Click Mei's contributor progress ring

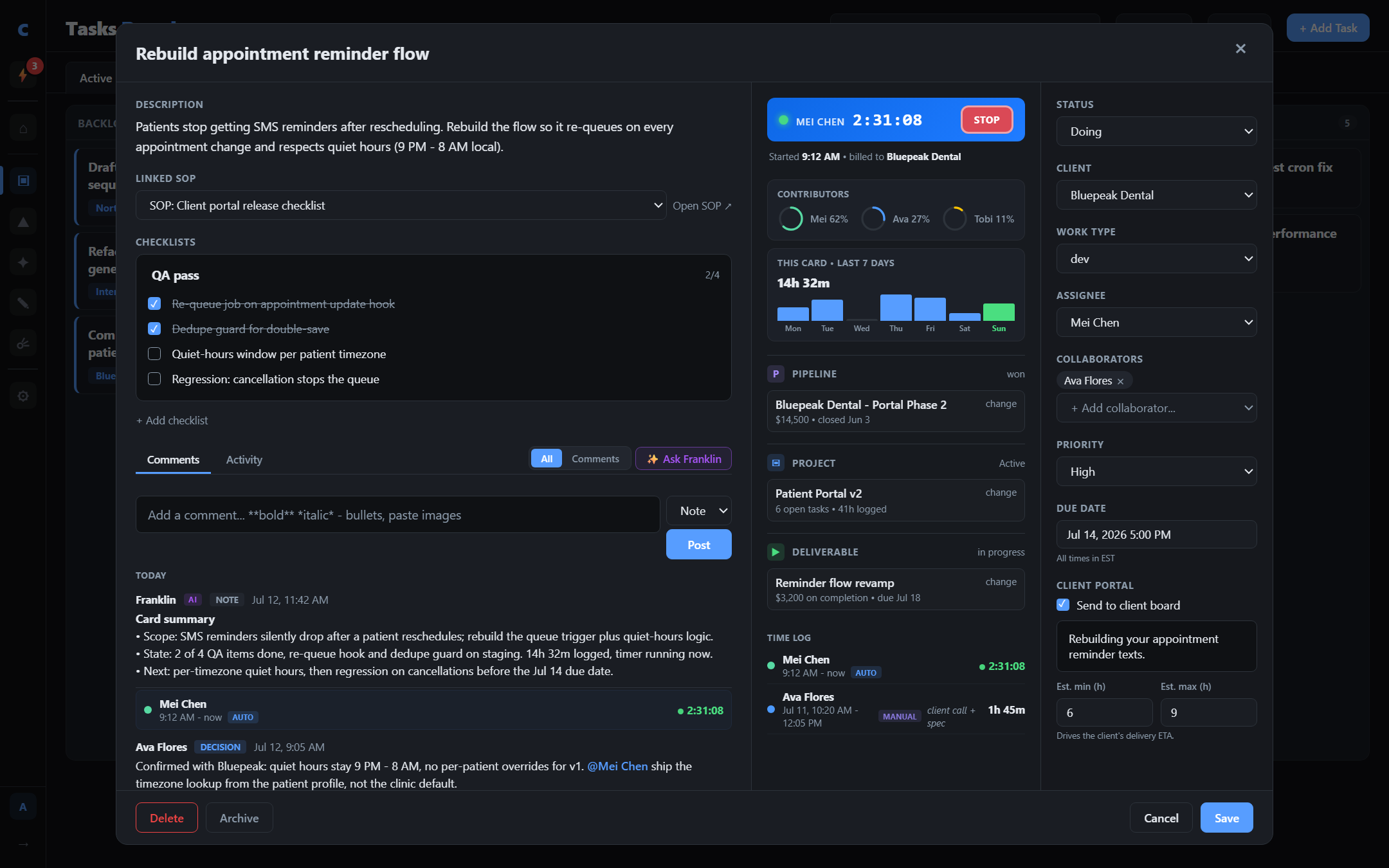791,219
